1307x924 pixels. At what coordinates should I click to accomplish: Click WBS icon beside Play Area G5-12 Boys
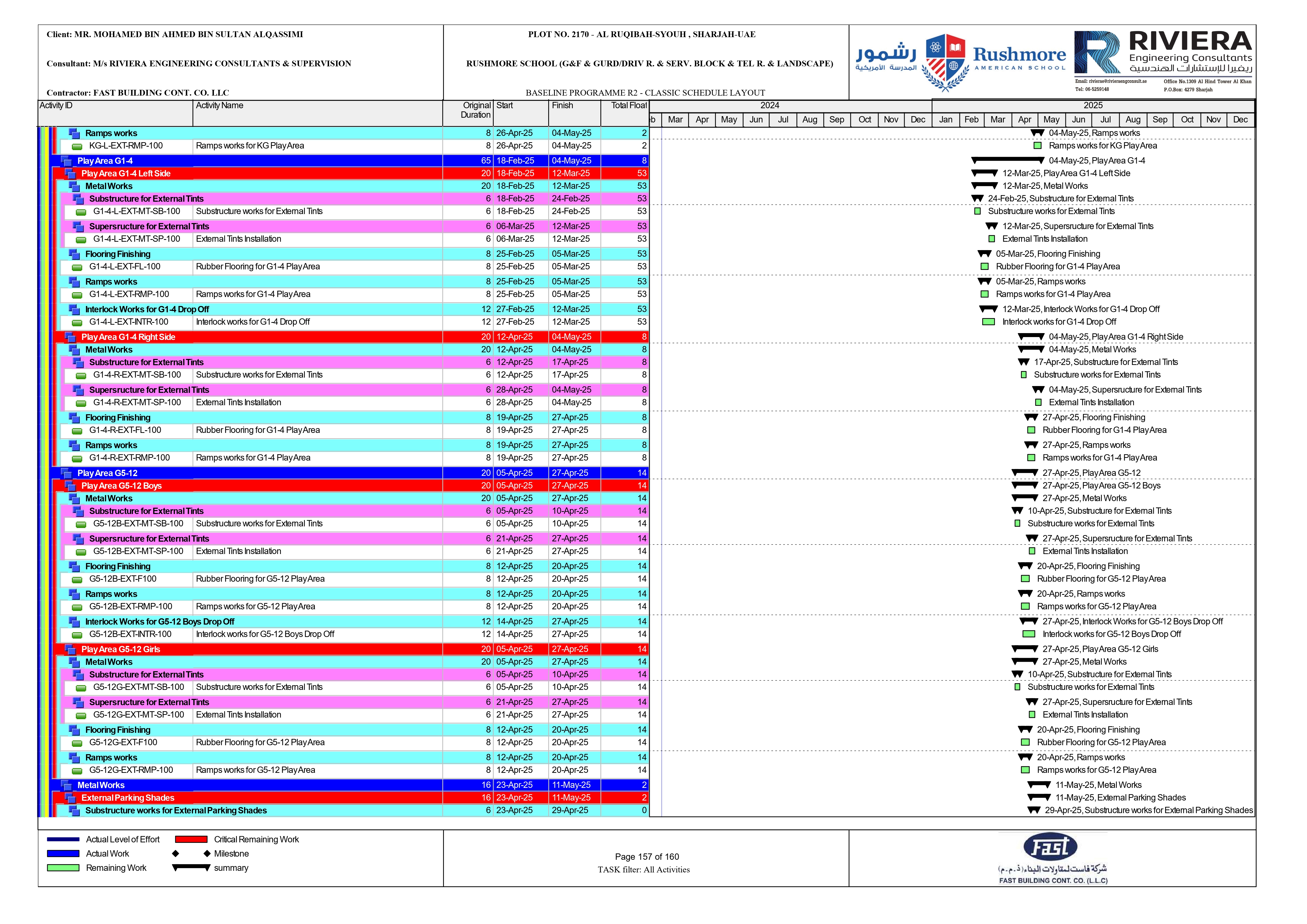point(71,486)
